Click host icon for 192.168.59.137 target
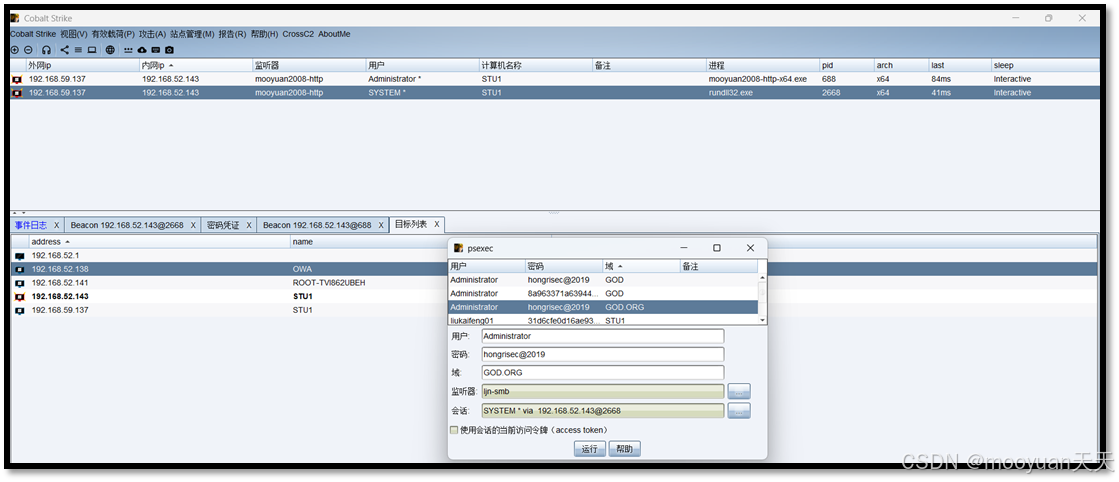The image size is (1119, 482). click(x=19, y=310)
